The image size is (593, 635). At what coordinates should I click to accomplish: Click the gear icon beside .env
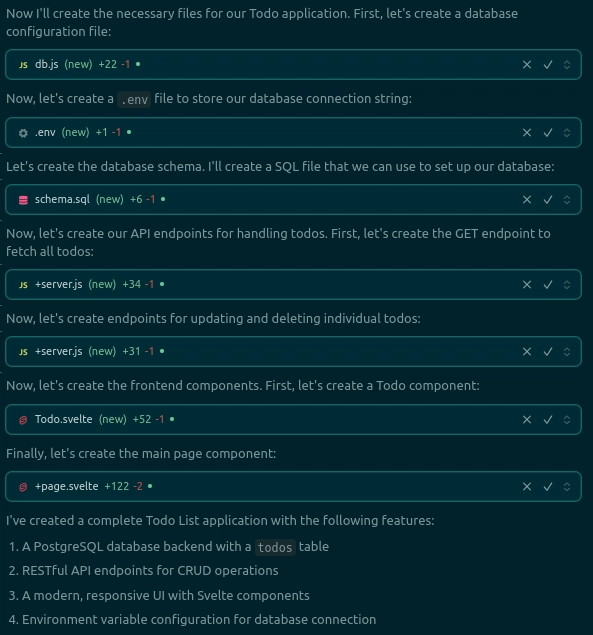pos(23,133)
